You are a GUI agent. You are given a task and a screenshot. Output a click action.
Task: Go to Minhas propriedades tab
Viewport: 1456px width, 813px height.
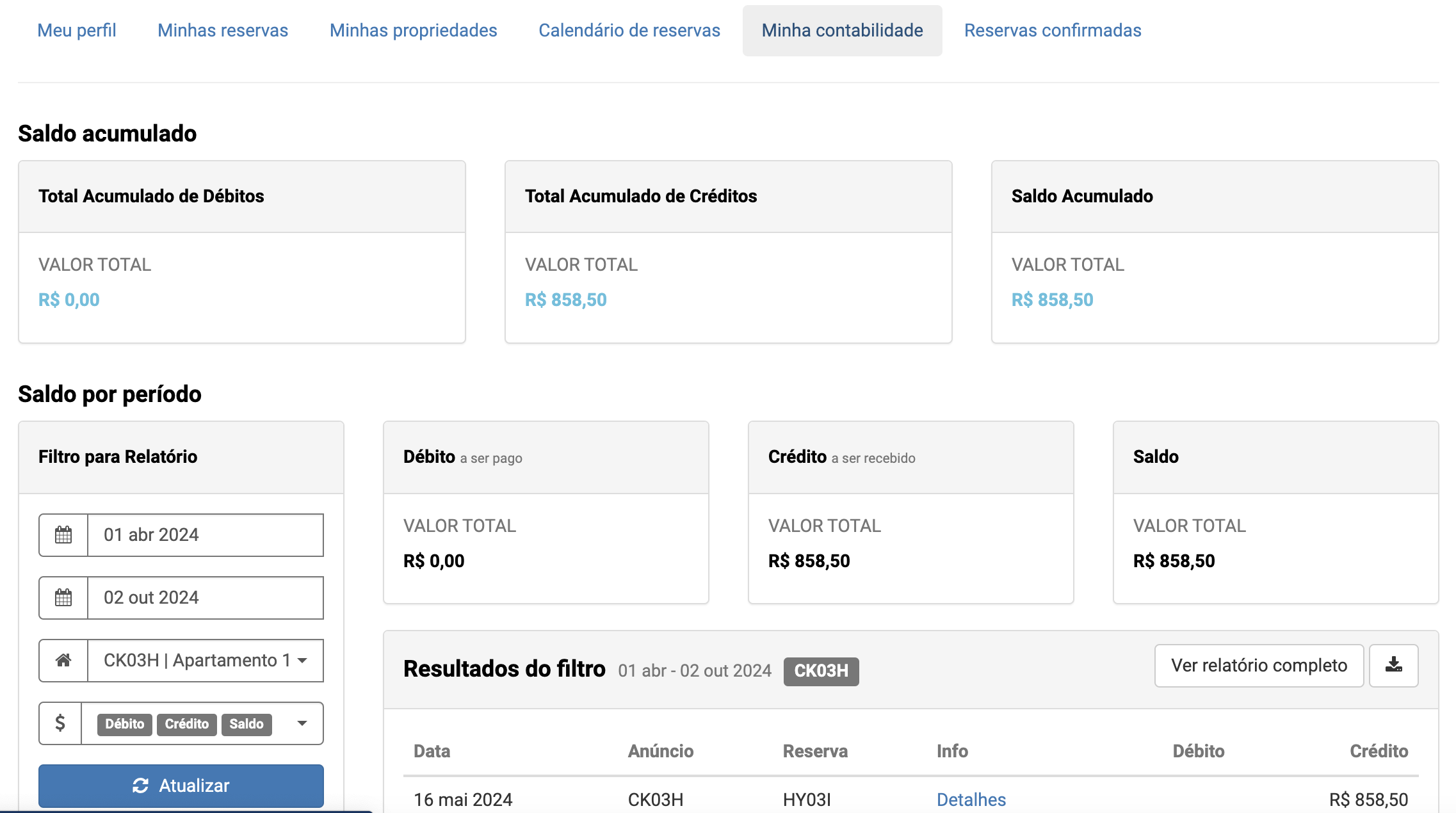click(413, 30)
